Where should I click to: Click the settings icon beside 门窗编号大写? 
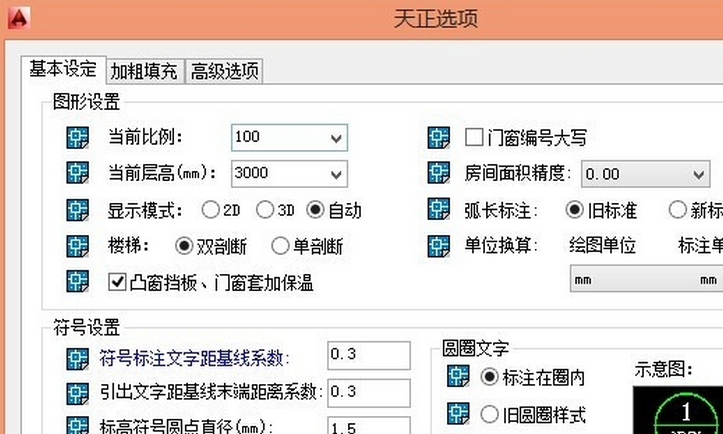tap(439, 137)
